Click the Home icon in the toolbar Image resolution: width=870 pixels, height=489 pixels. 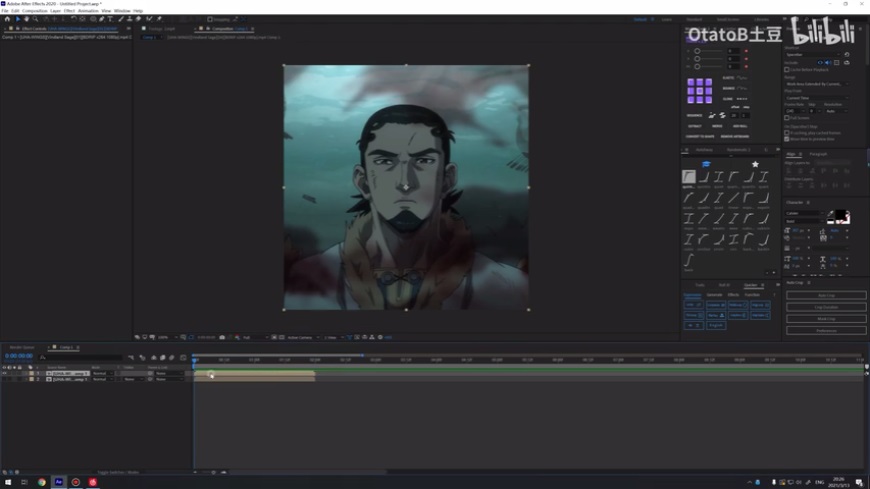click(x=7, y=19)
